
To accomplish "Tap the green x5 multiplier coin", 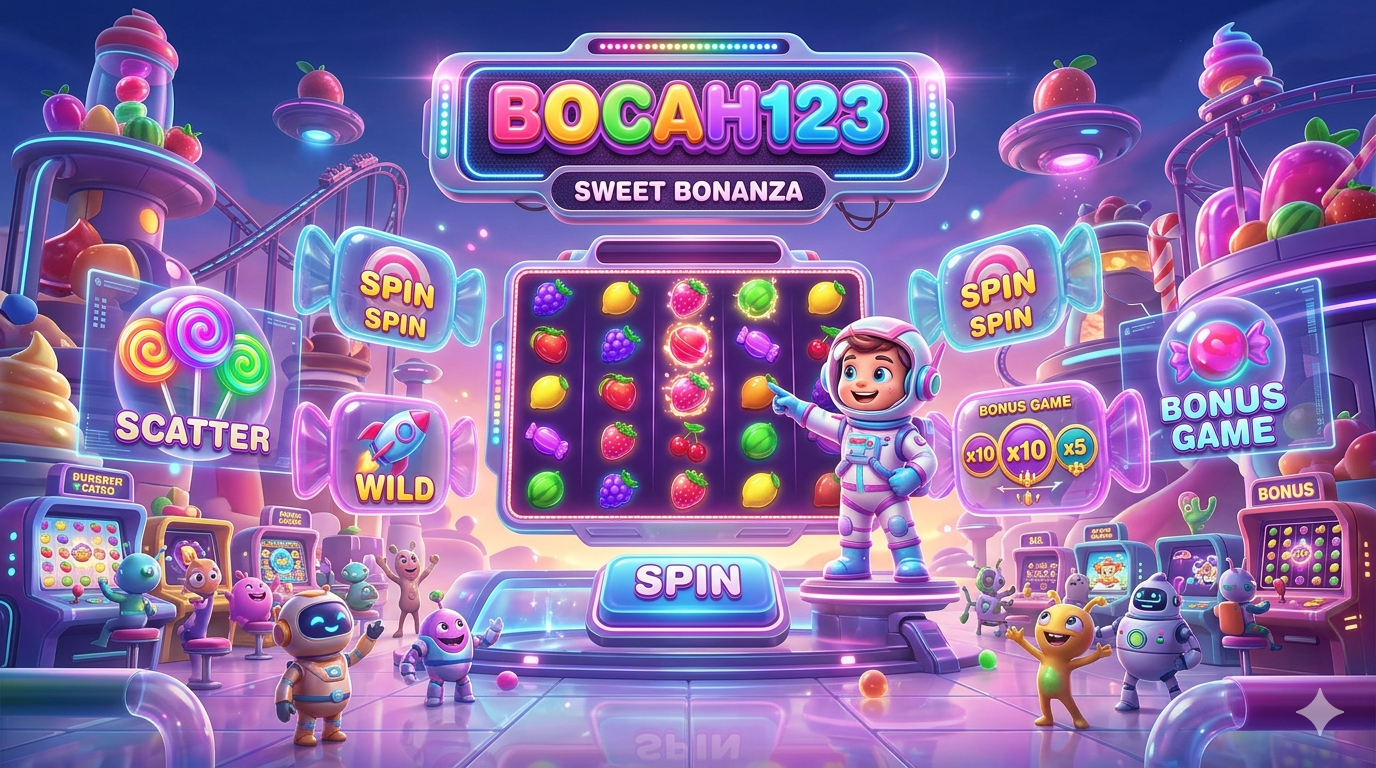I will coord(1076,448).
